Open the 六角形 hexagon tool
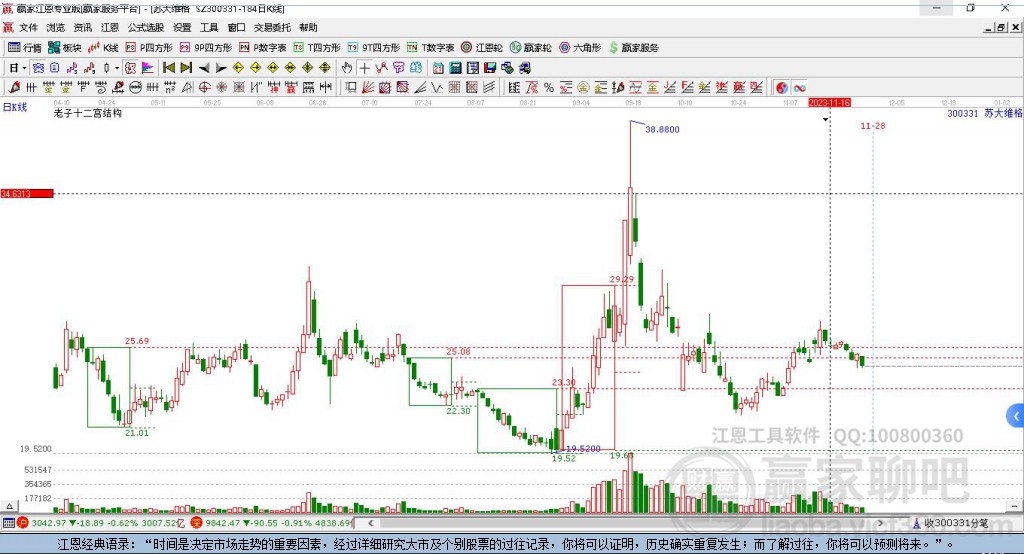1024x554 pixels. (580, 48)
